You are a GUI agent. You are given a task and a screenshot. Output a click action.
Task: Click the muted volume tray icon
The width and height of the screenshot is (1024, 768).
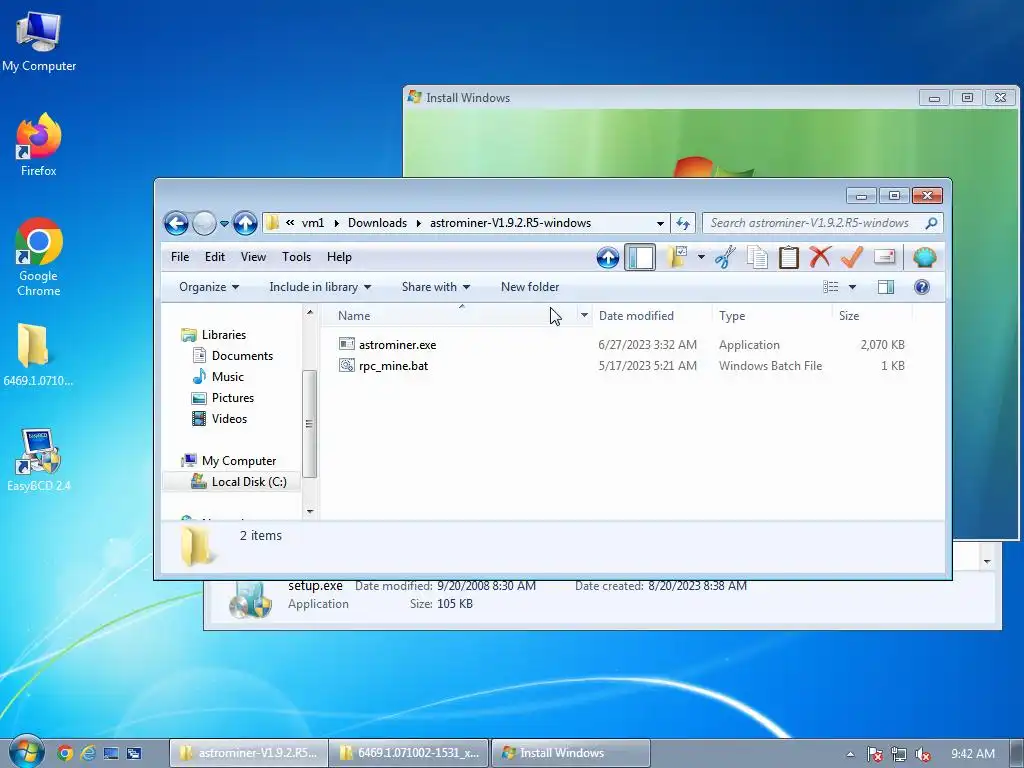pyautogui.click(x=923, y=754)
